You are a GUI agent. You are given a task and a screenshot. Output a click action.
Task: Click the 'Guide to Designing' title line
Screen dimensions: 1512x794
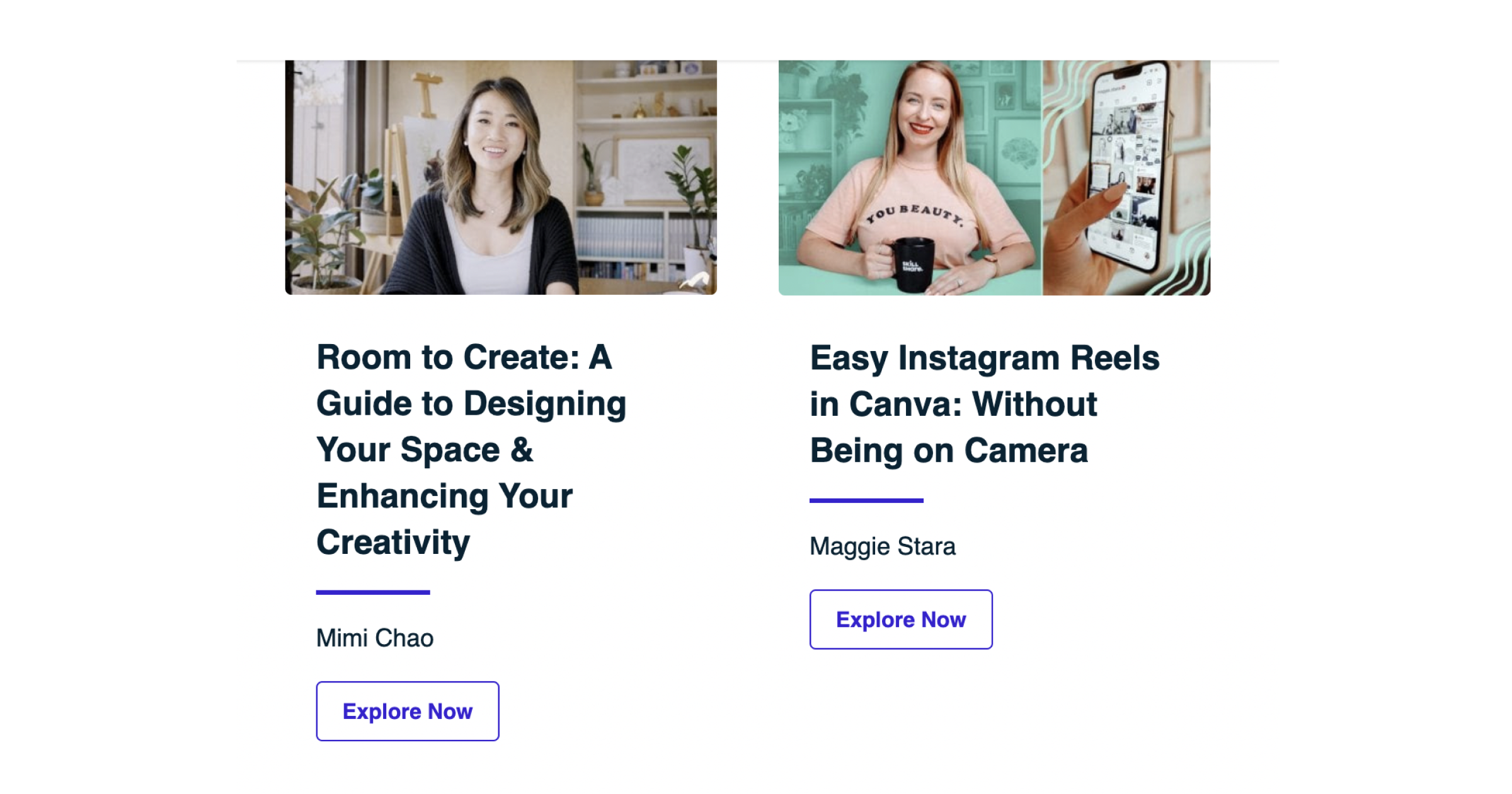(471, 403)
